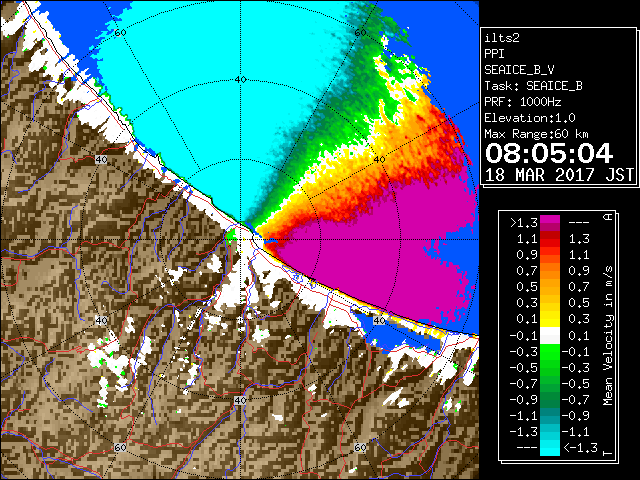Click the '60' range label in the lower right terrain
Viewport: 640px width, 480px height.
pos(360,448)
